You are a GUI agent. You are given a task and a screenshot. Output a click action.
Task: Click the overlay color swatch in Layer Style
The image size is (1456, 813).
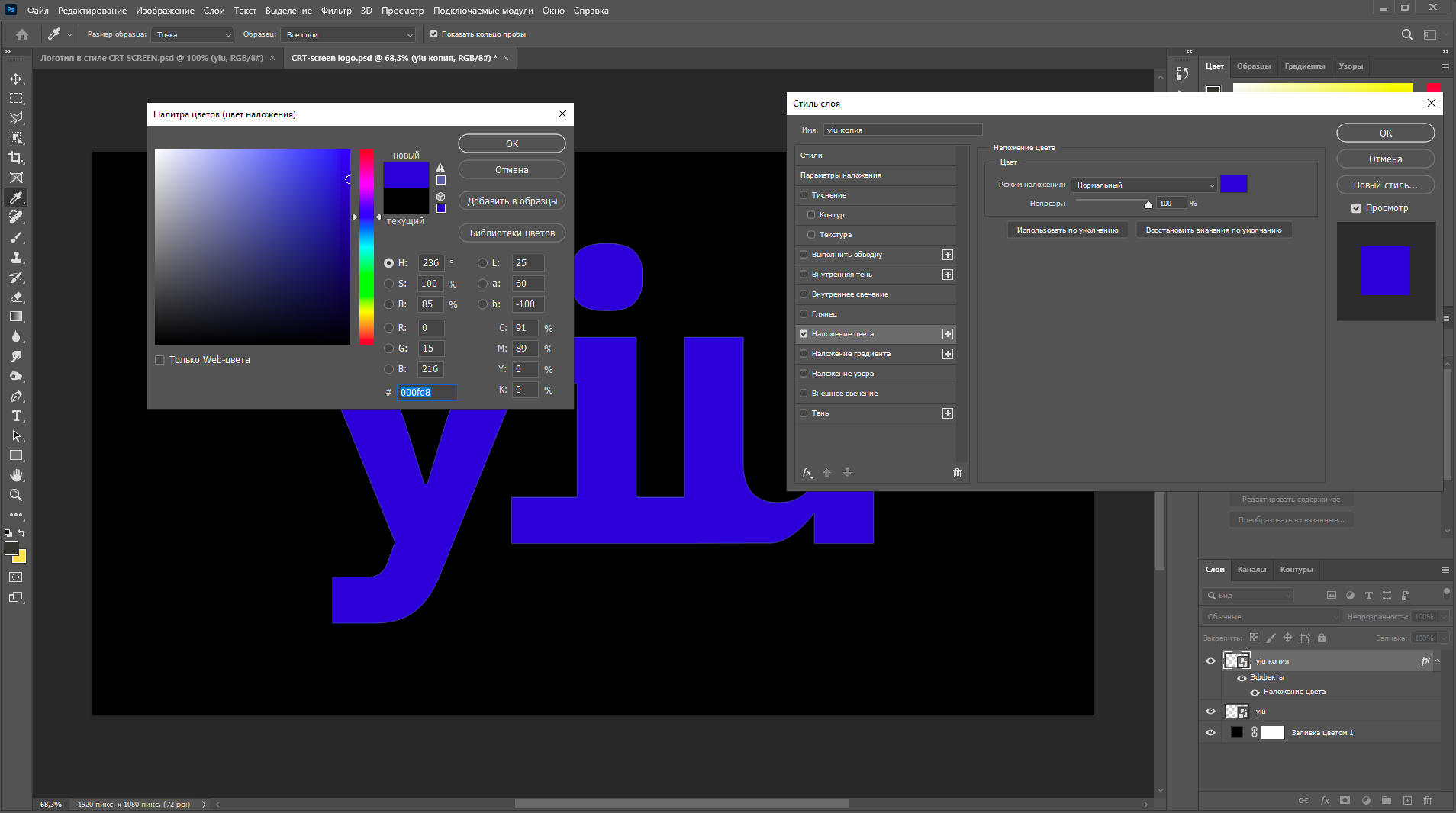pos(1234,184)
